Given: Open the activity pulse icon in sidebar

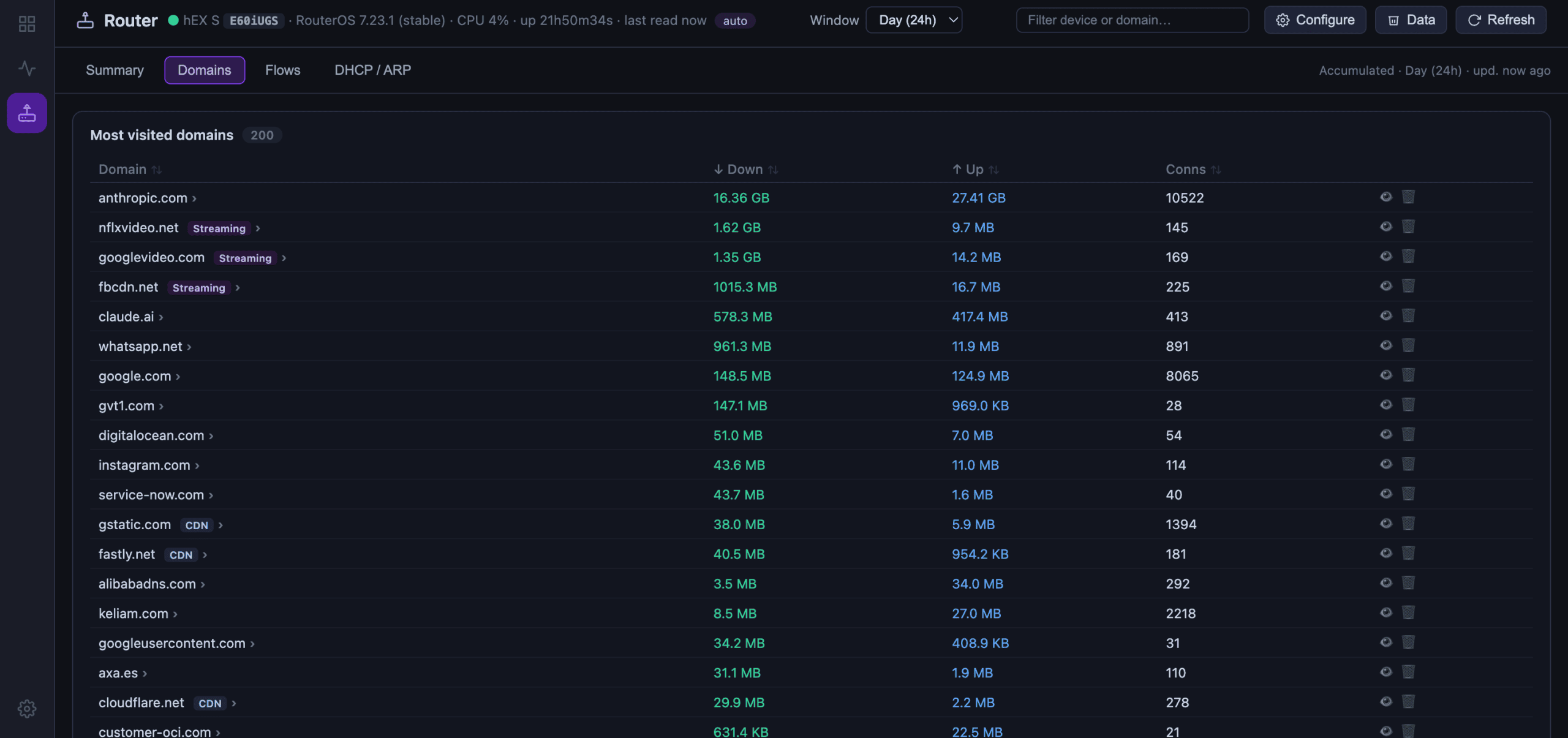Looking at the screenshot, I should pyautogui.click(x=27, y=68).
